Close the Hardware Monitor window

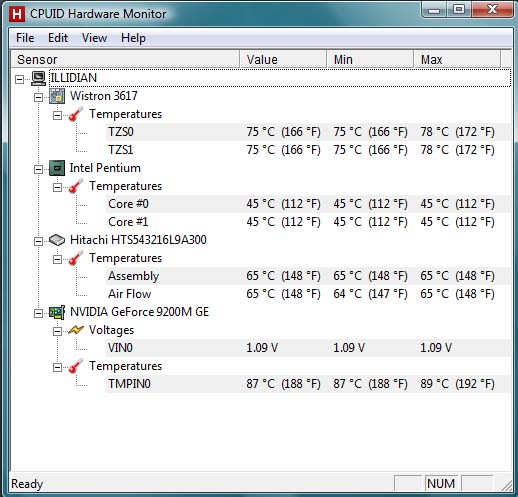492,10
